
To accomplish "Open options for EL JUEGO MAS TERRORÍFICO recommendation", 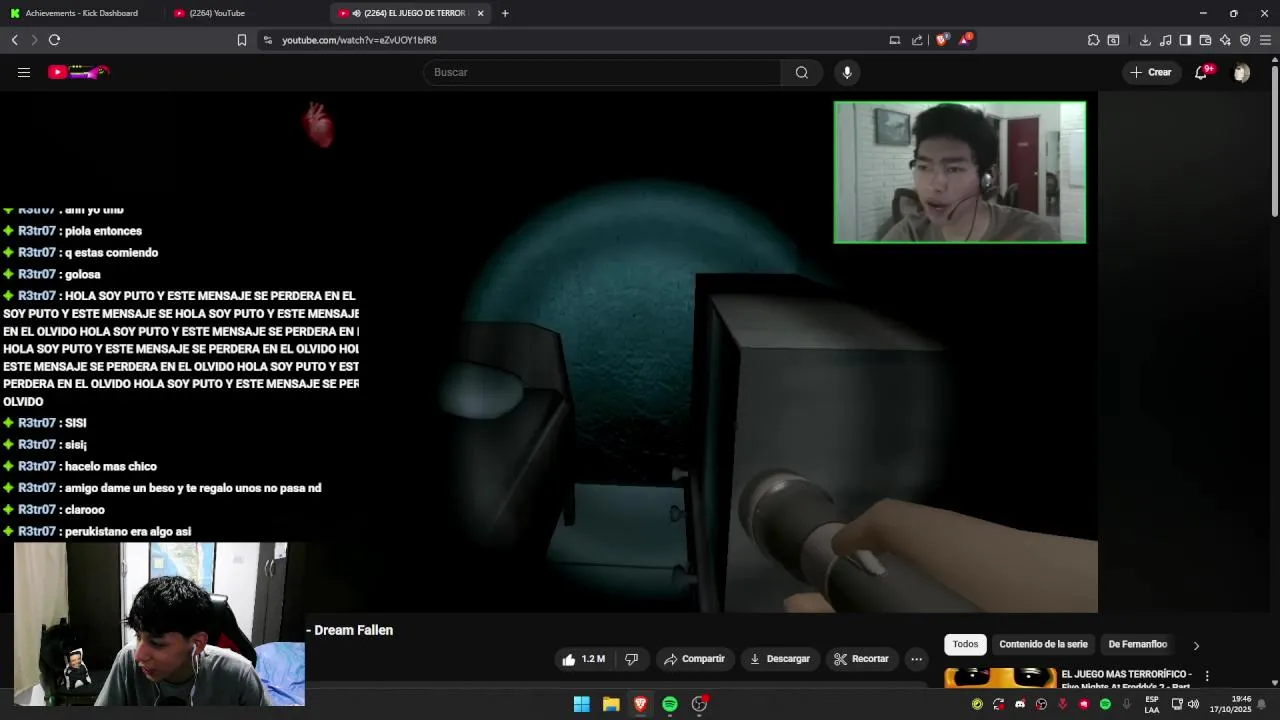I will click(1207, 676).
